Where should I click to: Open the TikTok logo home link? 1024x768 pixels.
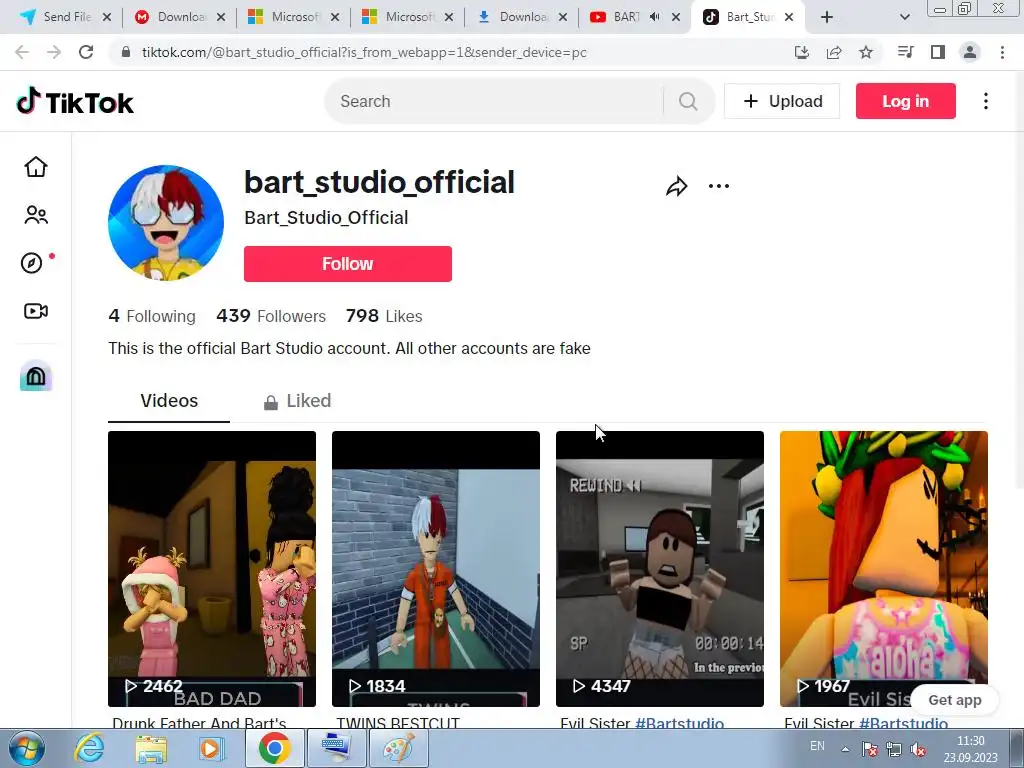[x=75, y=102]
